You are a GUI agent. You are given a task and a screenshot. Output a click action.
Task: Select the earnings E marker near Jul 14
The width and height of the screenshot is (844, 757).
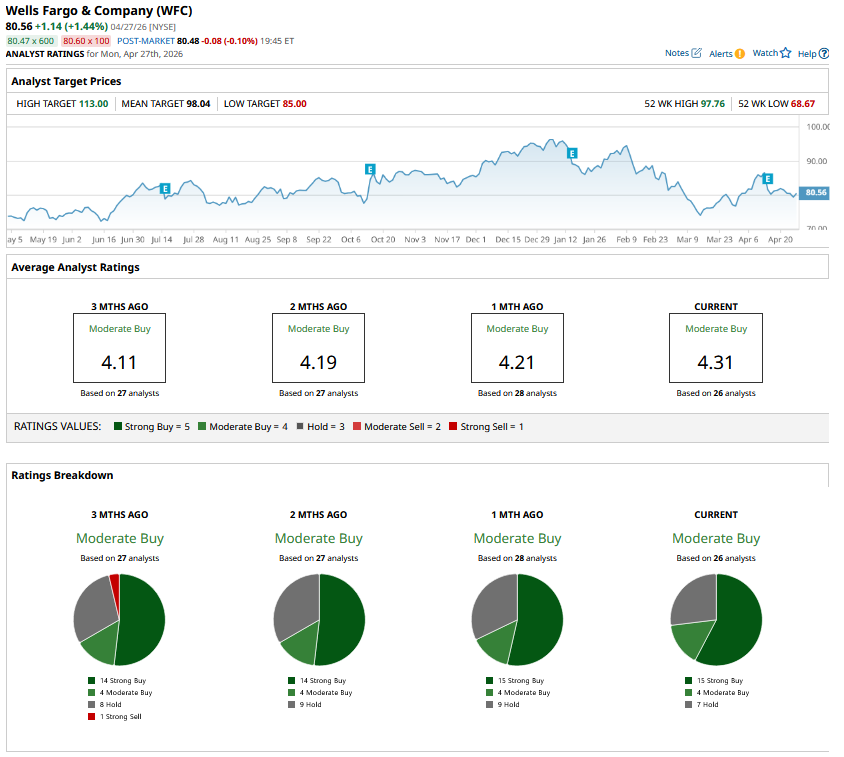click(x=165, y=188)
